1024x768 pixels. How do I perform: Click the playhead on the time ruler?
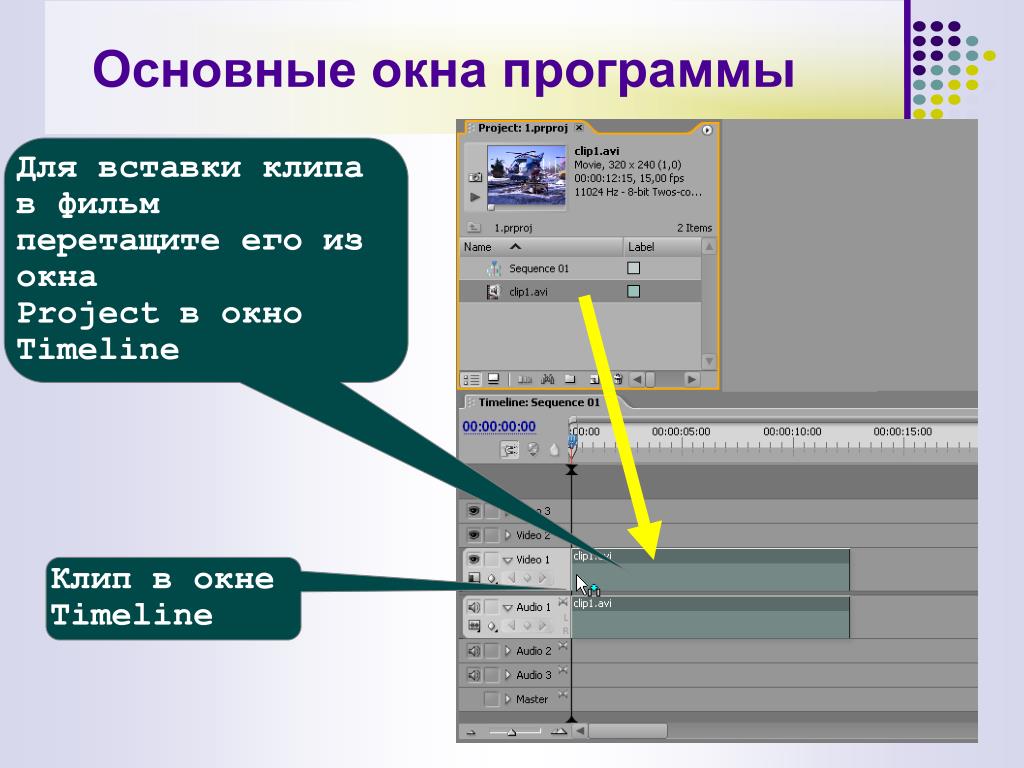(572, 443)
